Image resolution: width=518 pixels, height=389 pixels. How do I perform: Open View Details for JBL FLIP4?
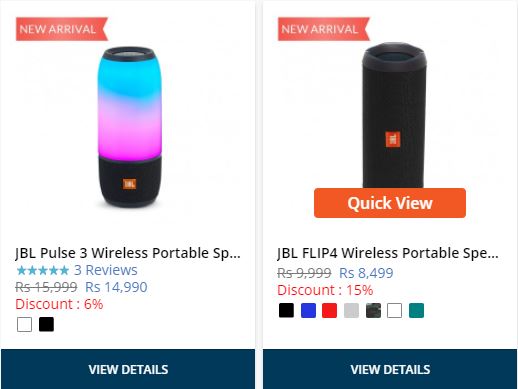pos(390,369)
